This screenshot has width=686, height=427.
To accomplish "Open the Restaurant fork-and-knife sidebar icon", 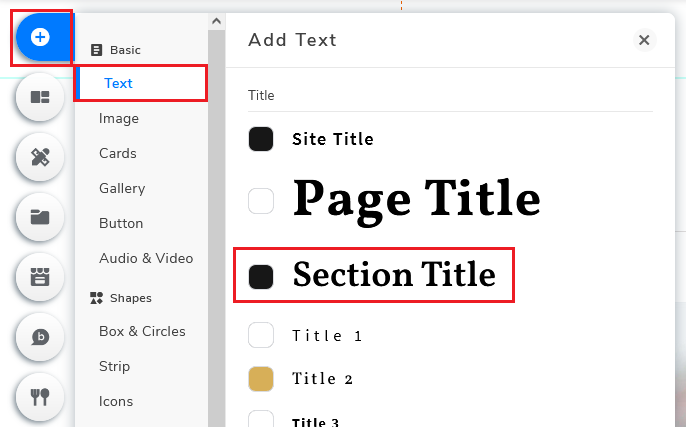I will point(40,397).
